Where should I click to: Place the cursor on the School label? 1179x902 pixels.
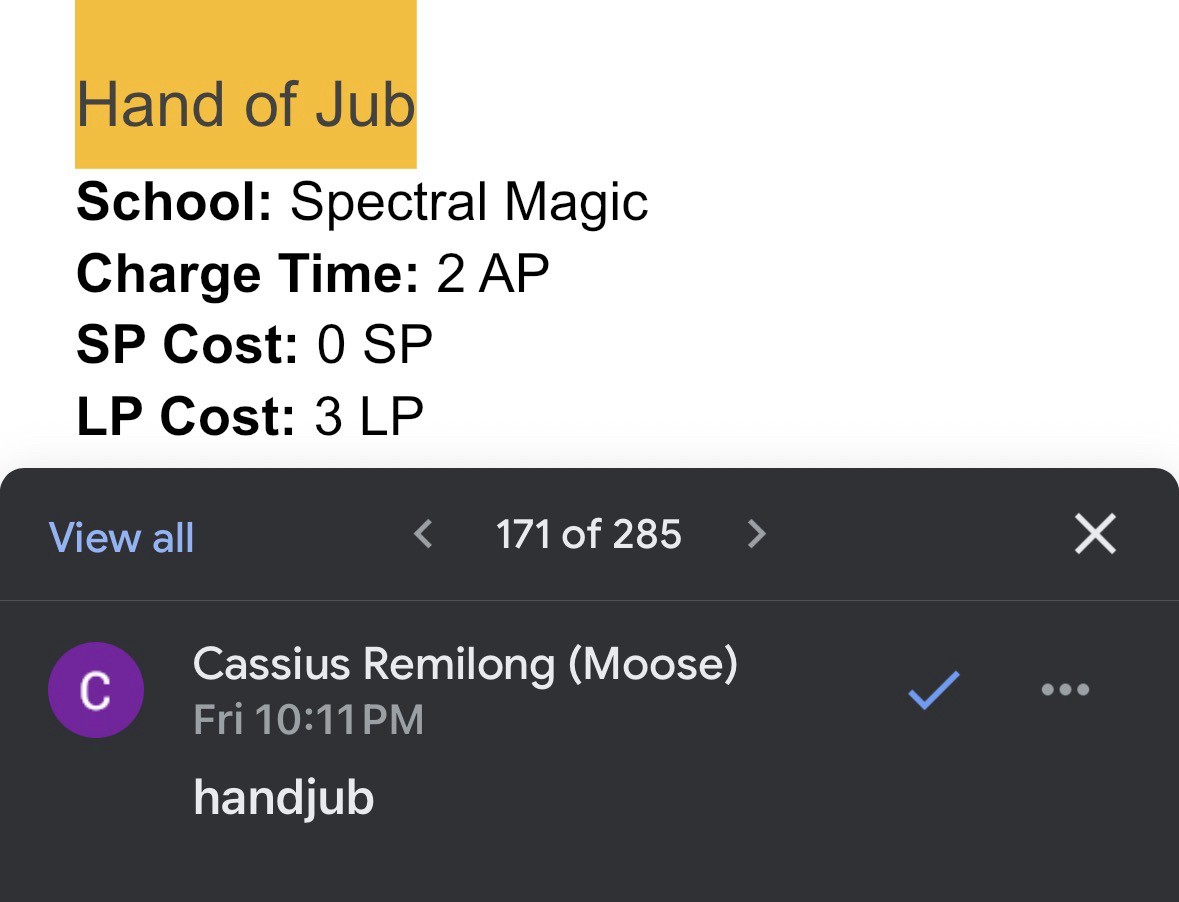point(174,202)
